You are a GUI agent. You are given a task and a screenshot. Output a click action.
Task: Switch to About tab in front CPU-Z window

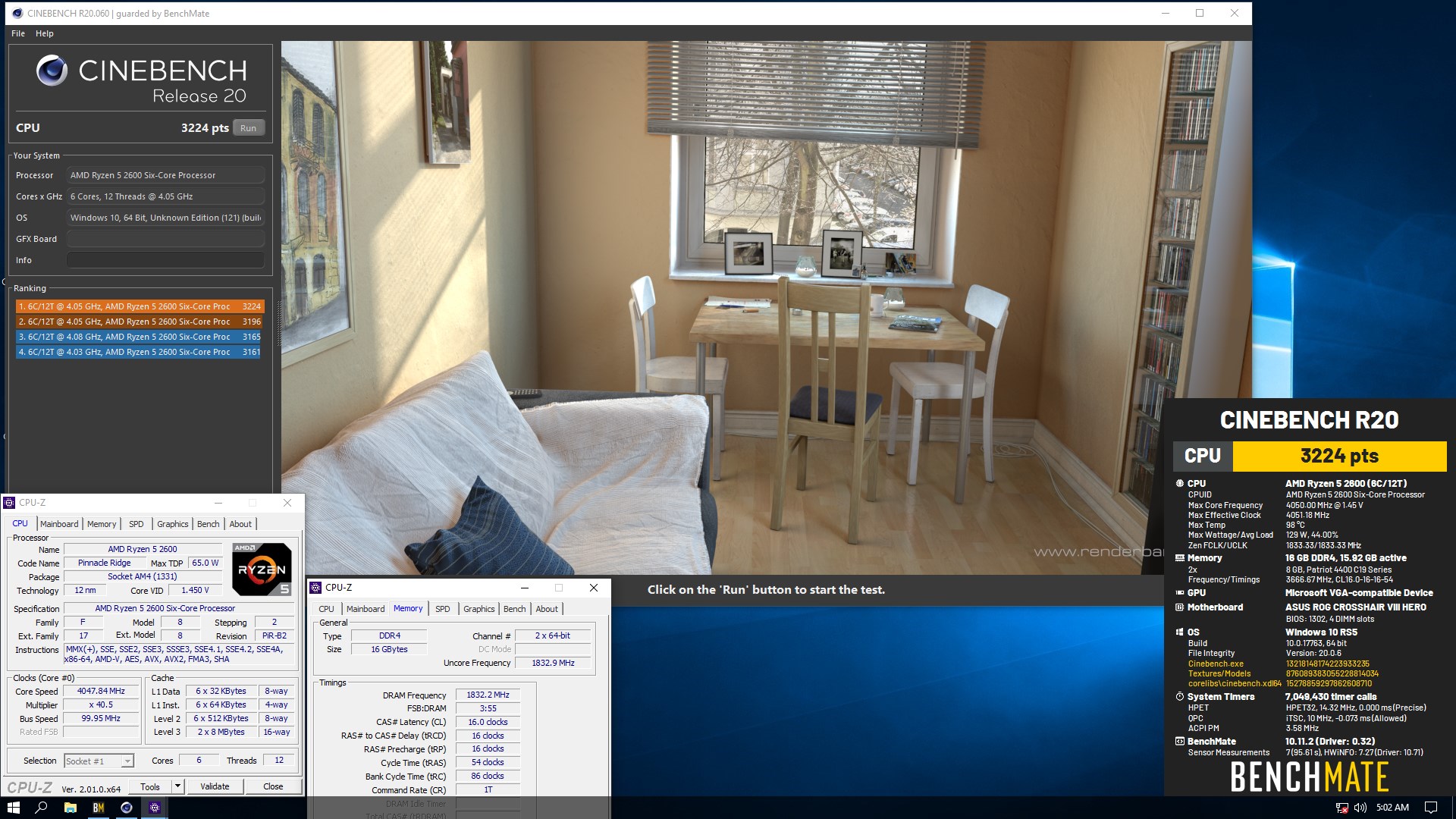(x=547, y=609)
